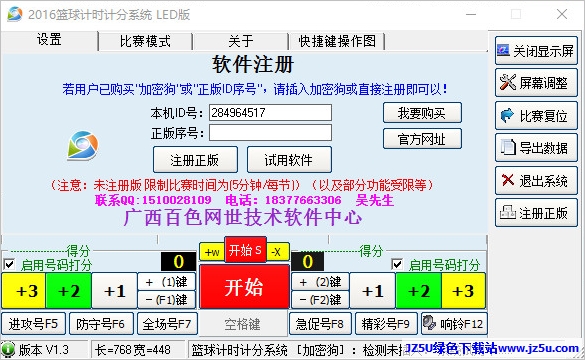
Task: Click the 精彩号F9 button
Action: click(386, 323)
